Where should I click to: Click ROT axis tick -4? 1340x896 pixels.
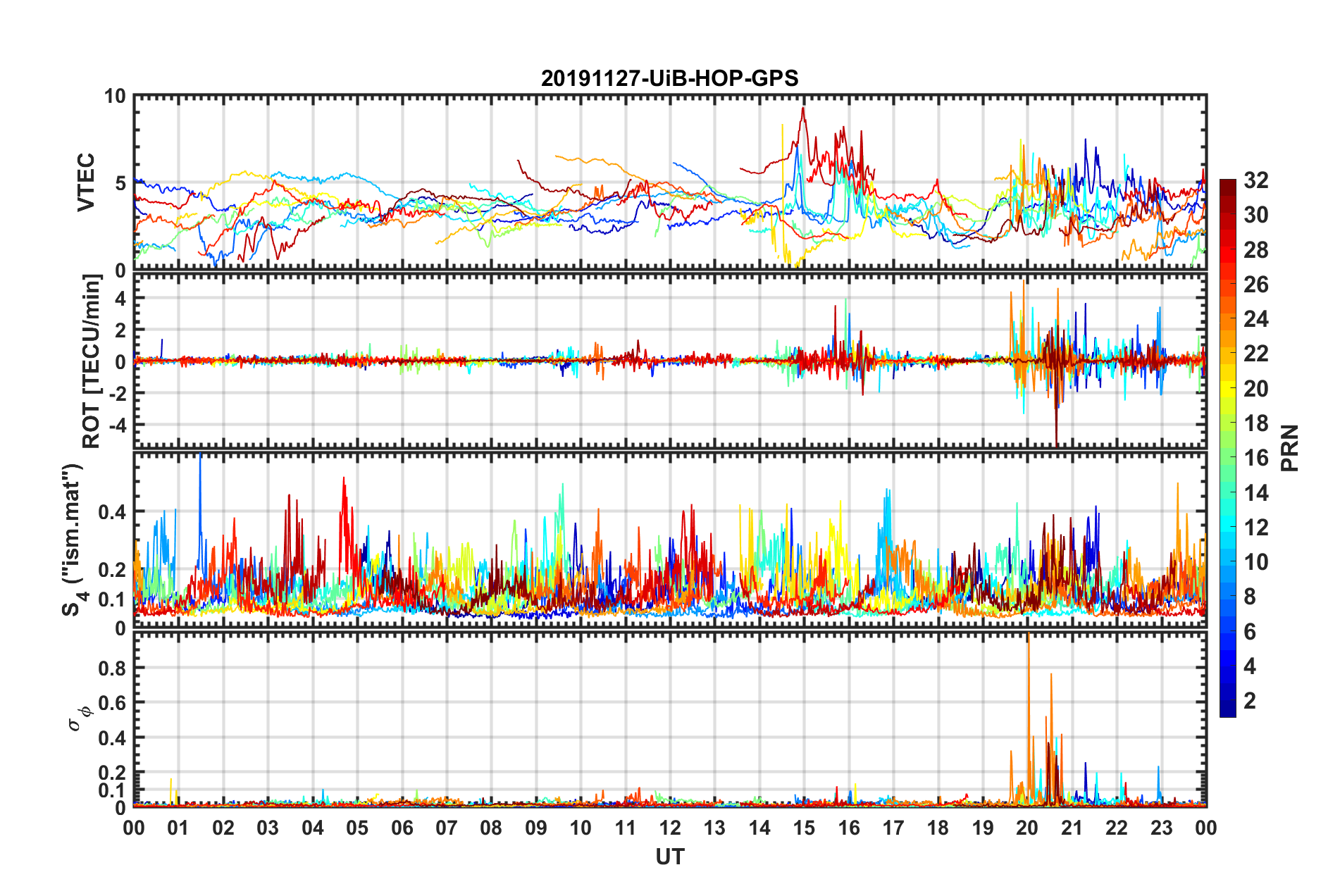click(118, 425)
